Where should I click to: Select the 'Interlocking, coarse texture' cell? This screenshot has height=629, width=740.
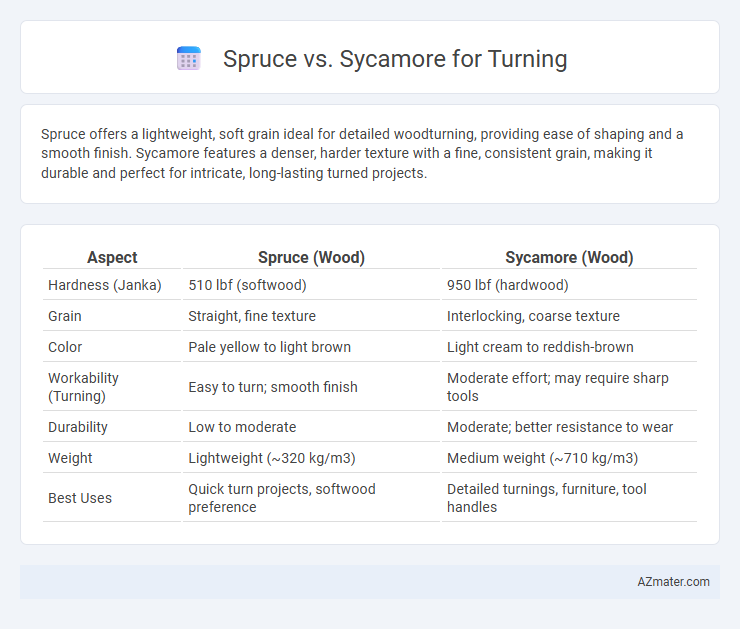pos(569,316)
